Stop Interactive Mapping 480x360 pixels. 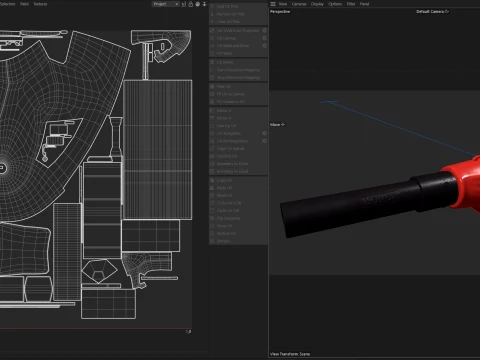(238, 78)
